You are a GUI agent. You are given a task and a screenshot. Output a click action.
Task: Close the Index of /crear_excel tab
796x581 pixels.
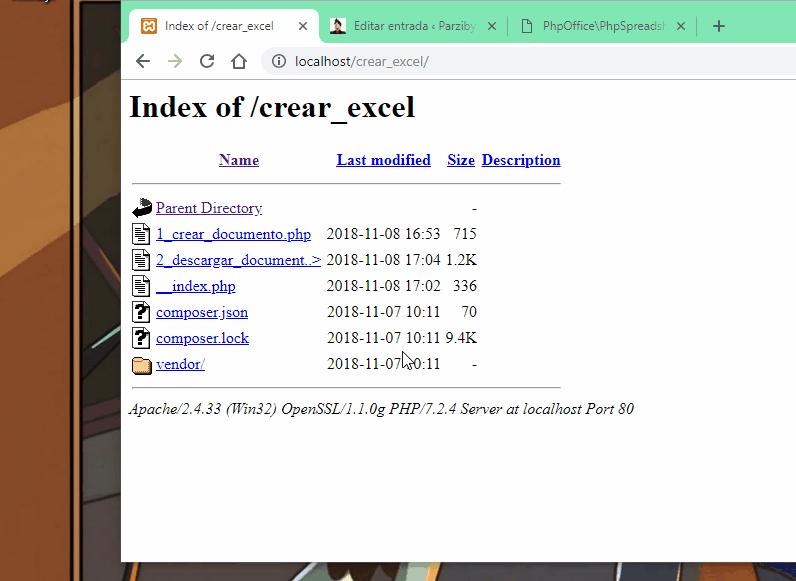pyautogui.click(x=303, y=26)
